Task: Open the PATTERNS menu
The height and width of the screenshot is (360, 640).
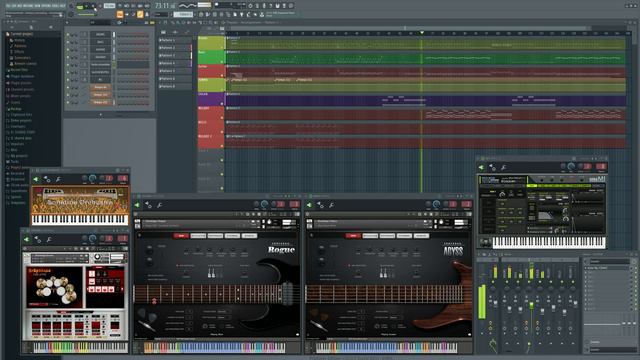Action: pyautogui.click(x=29, y=6)
